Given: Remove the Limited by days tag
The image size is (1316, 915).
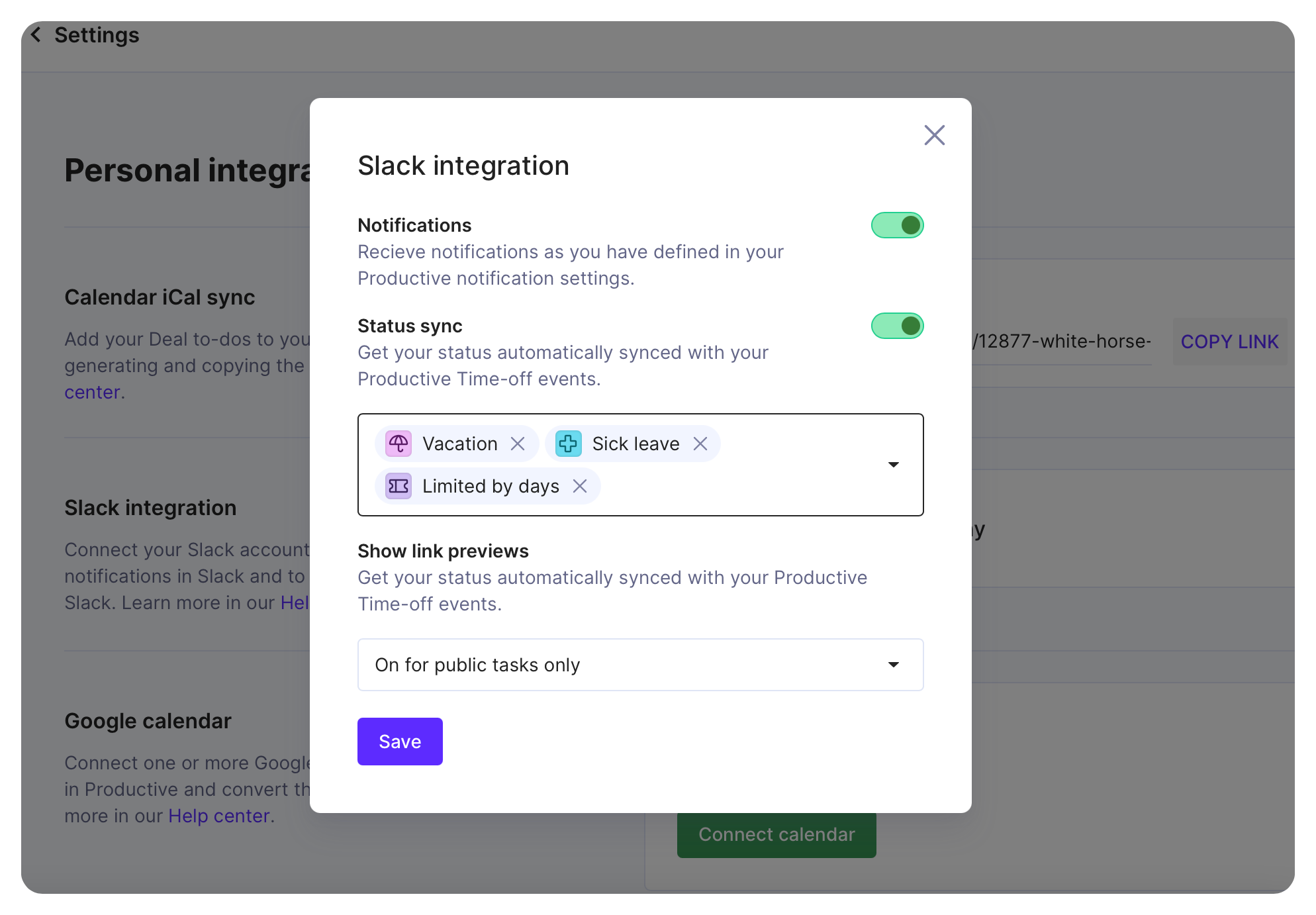Looking at the screenshot, I should 580,486.
